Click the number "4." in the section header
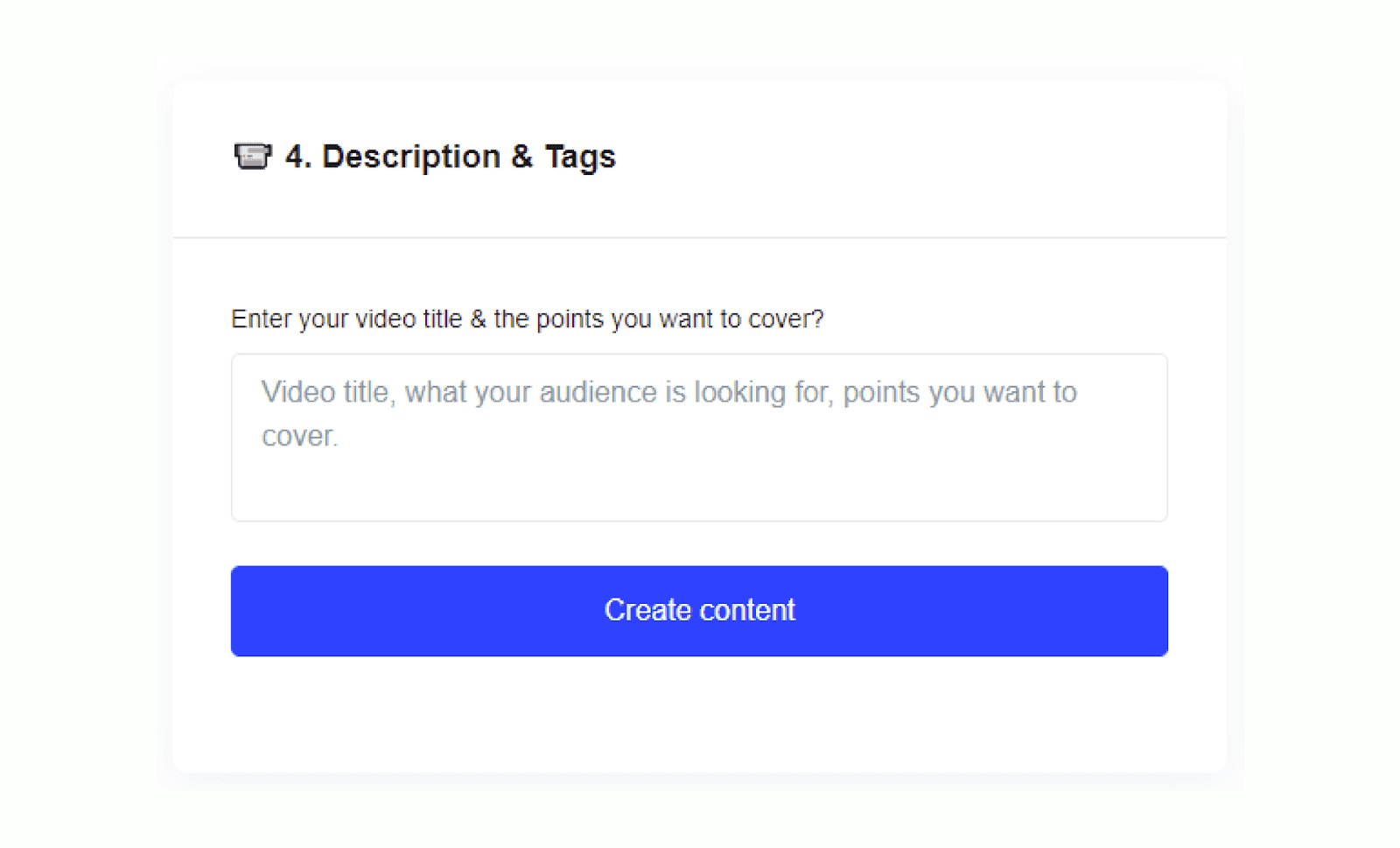The width and height of the screenshot is (1400, 848). [x=297, y=157]
